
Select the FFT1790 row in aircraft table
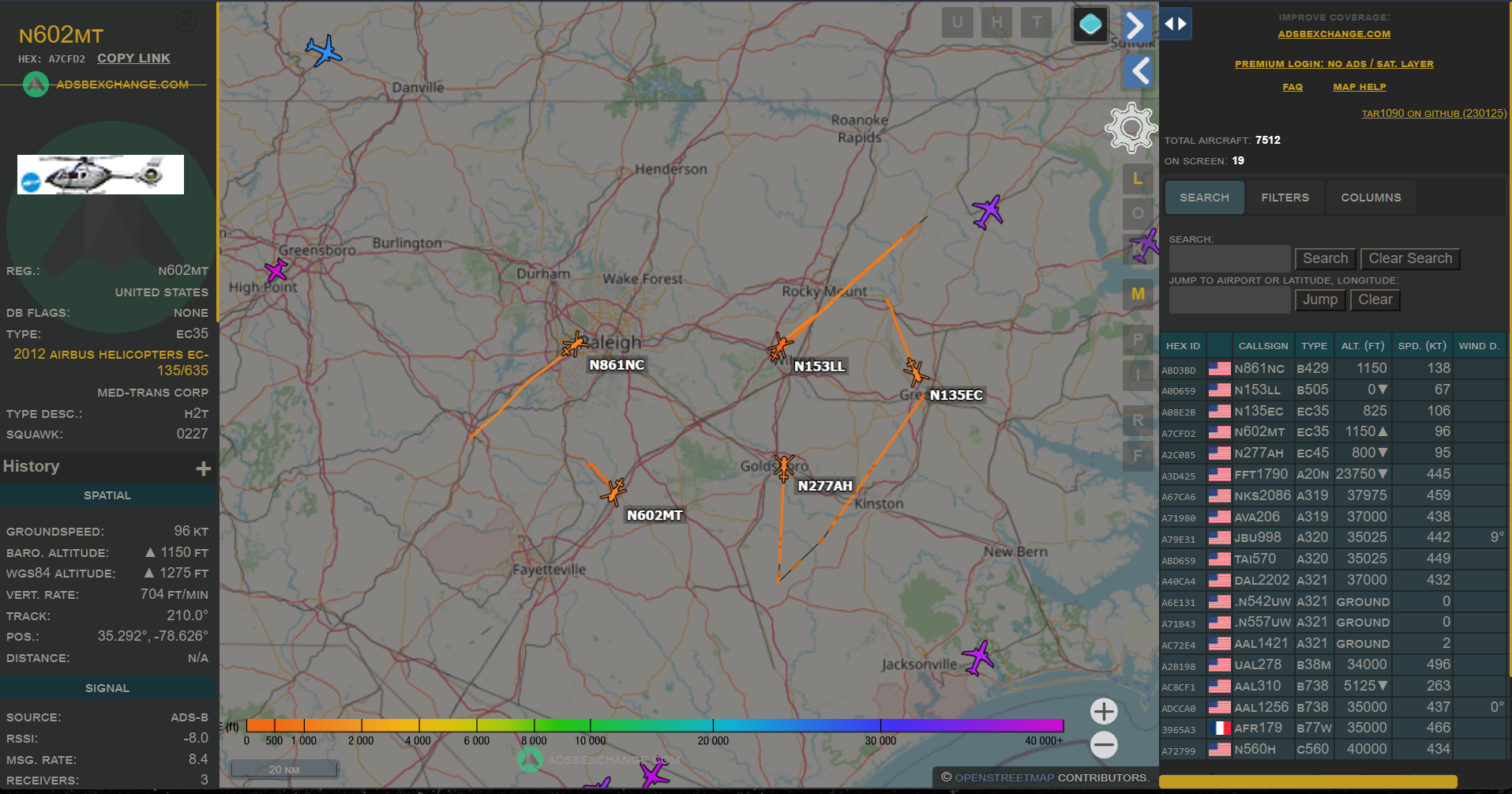tap(1334, 475)
